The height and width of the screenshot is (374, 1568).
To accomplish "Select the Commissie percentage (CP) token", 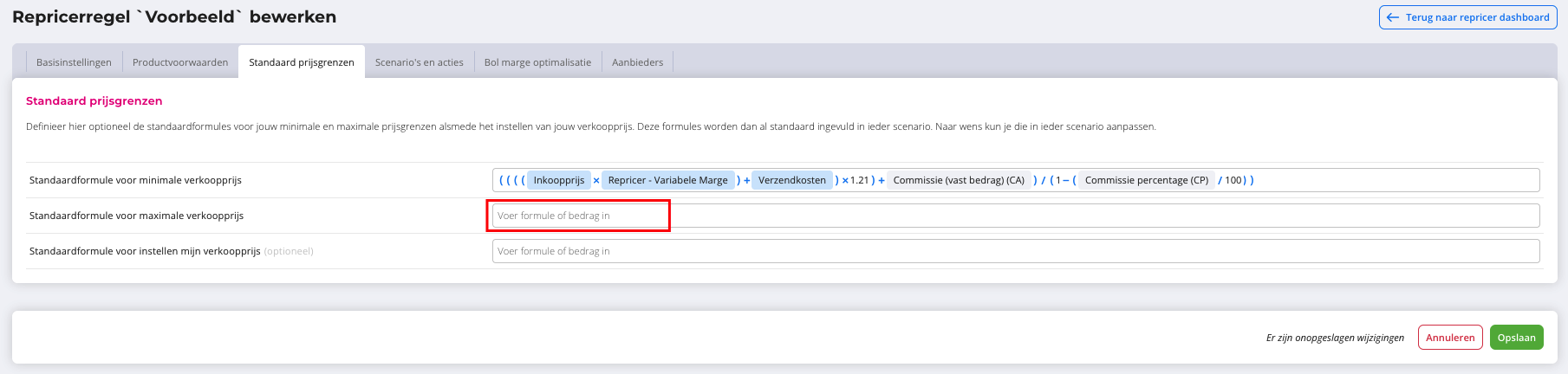I will (x=1146, y=180).
